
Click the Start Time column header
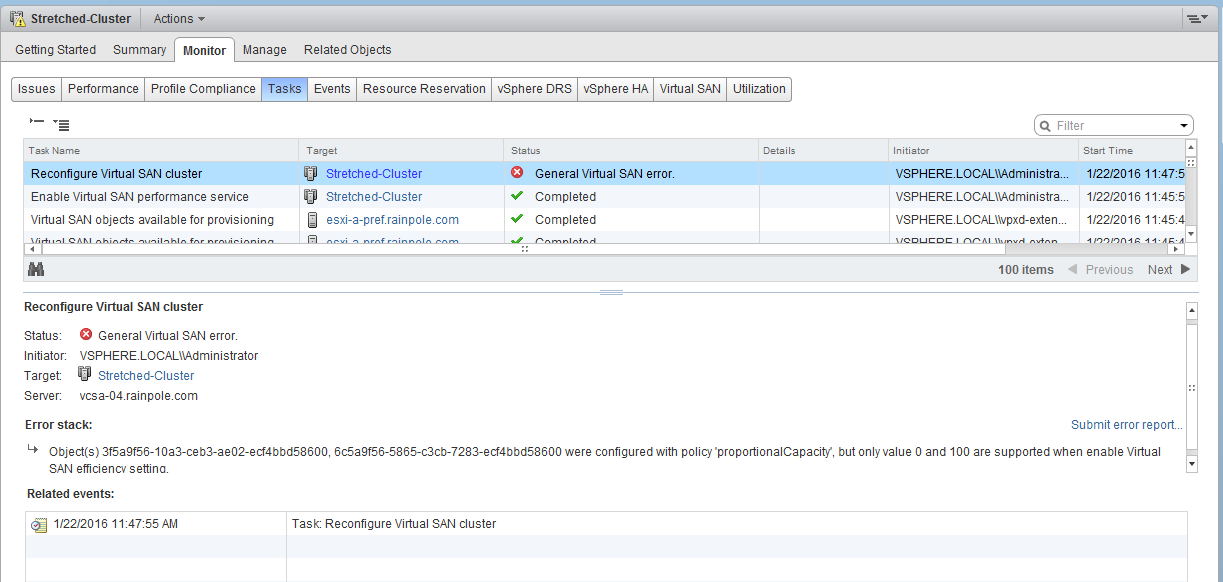(x=1107, y=150)
